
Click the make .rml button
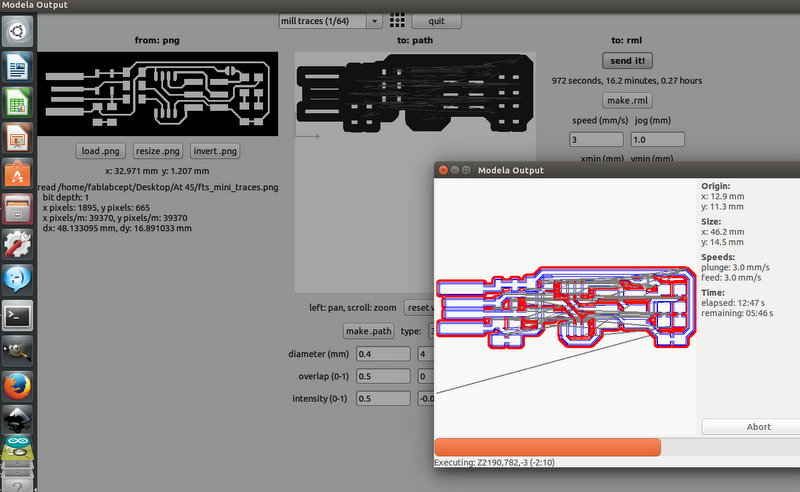click(x=627, y=101)
